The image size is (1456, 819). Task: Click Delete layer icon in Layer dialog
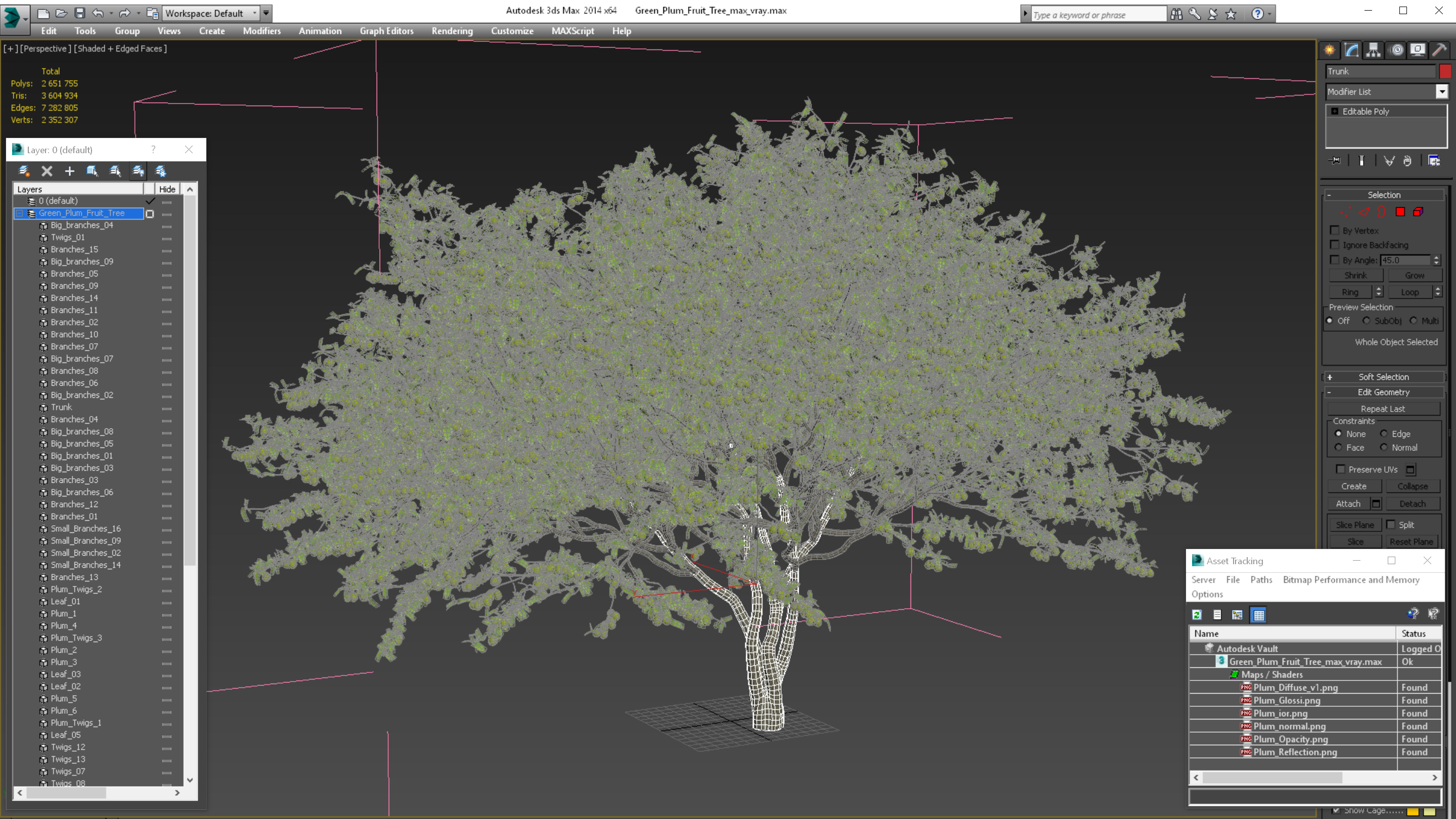click(47, 171)
